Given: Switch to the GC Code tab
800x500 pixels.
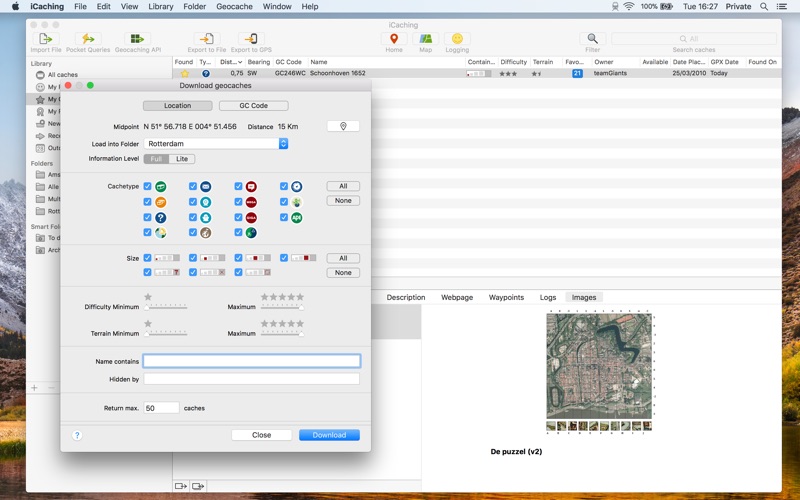Looking at the screenshot, I should click(x=254, y=106).
